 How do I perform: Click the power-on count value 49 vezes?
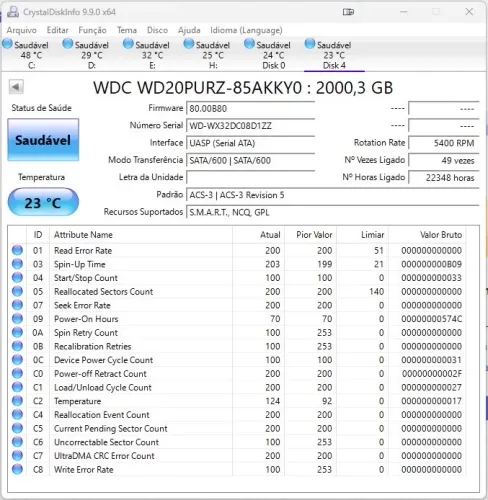[x=444, y=161]
